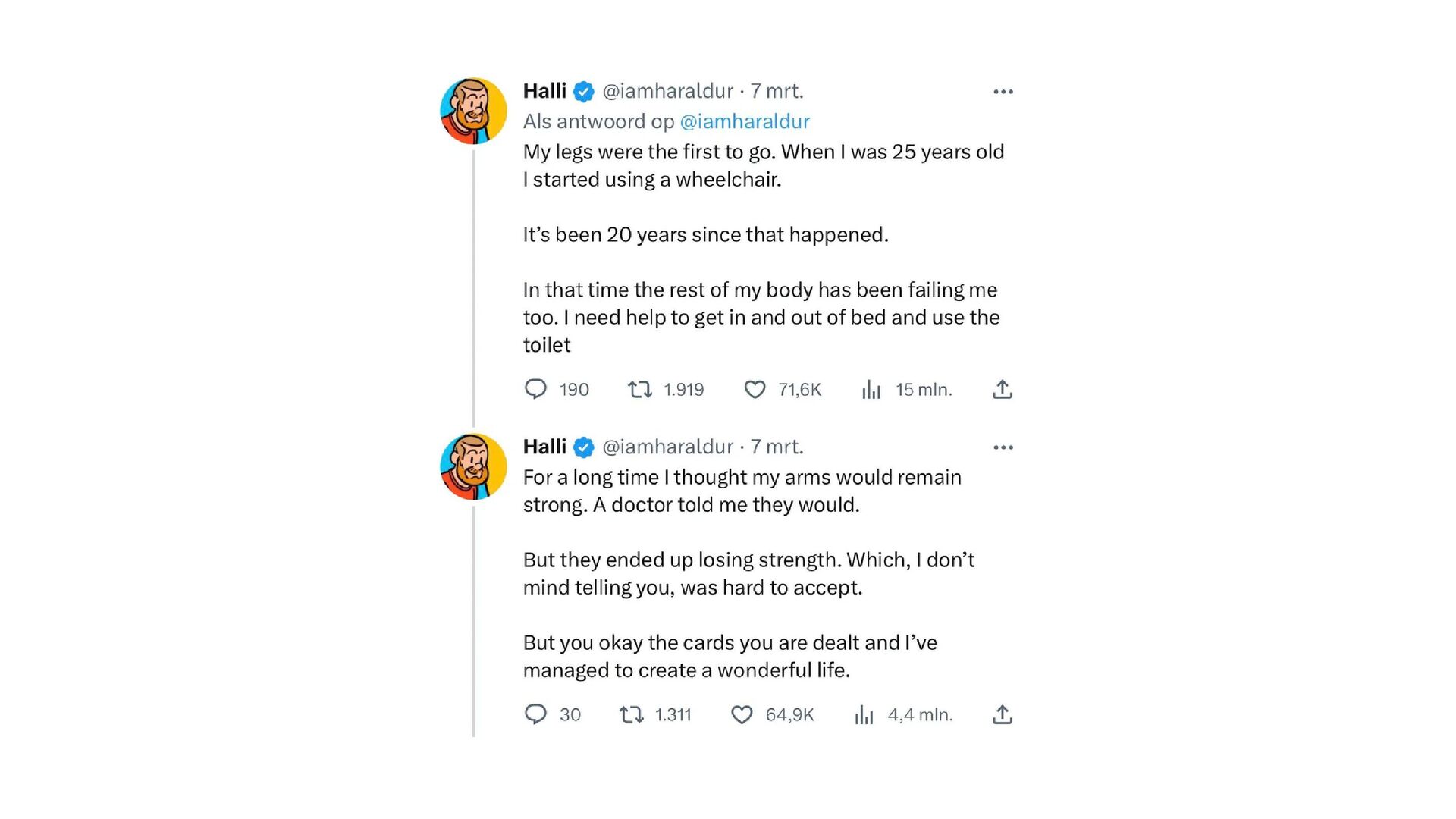Click the reply icon with 30 replies
1456x819 pixels.
[x=535, y=714]
